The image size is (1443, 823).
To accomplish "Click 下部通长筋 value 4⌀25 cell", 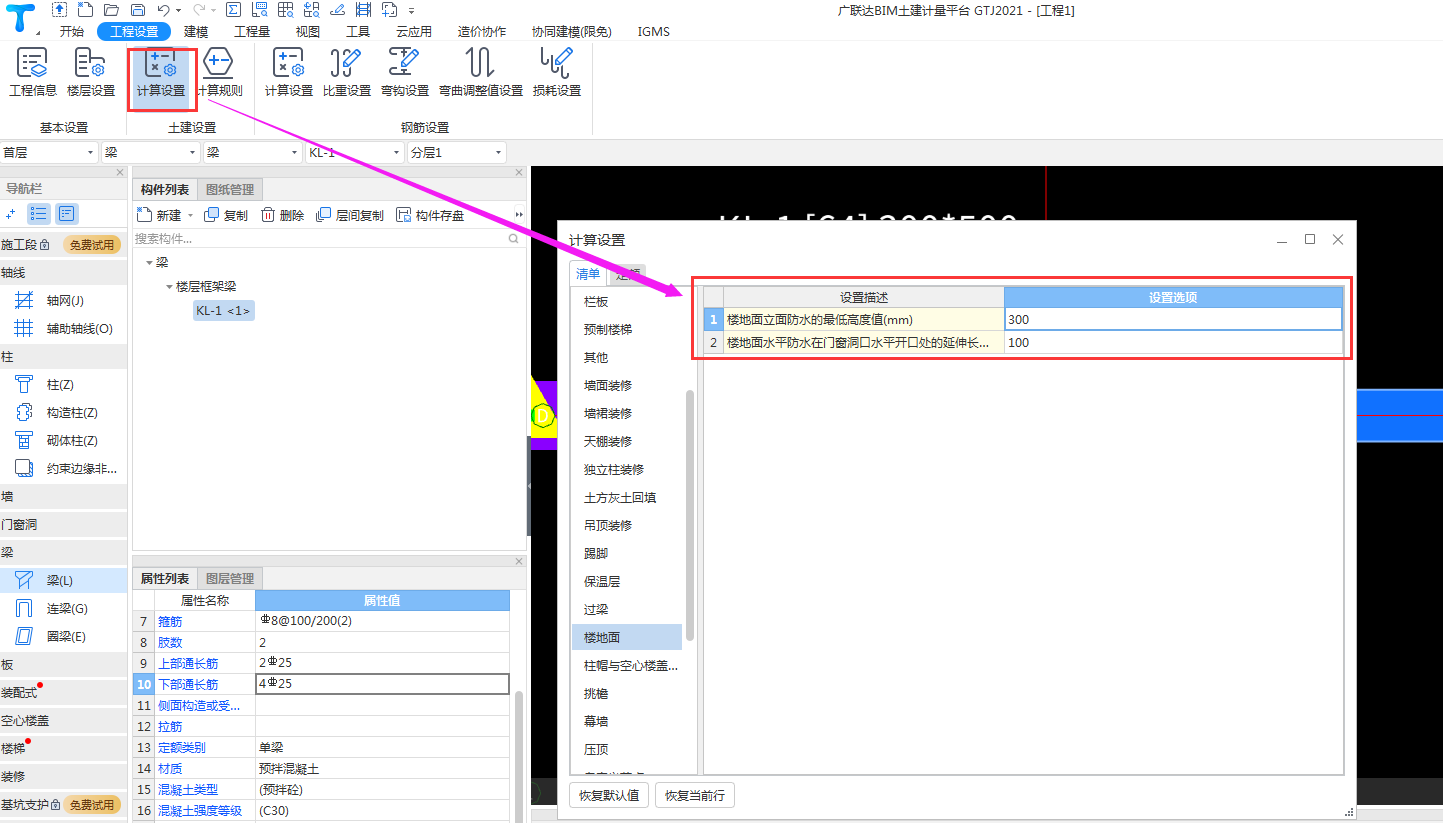I will coord(382,684).
